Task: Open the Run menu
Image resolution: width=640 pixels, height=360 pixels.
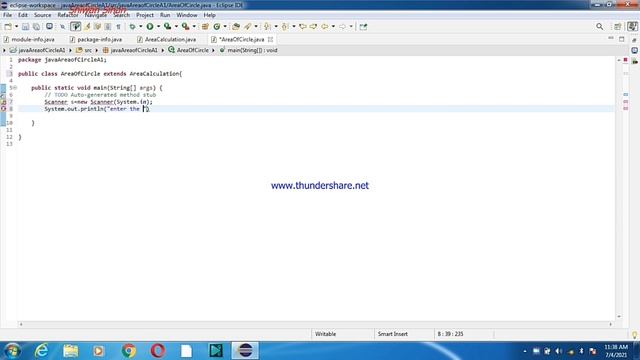Action: tap(165, 15)
